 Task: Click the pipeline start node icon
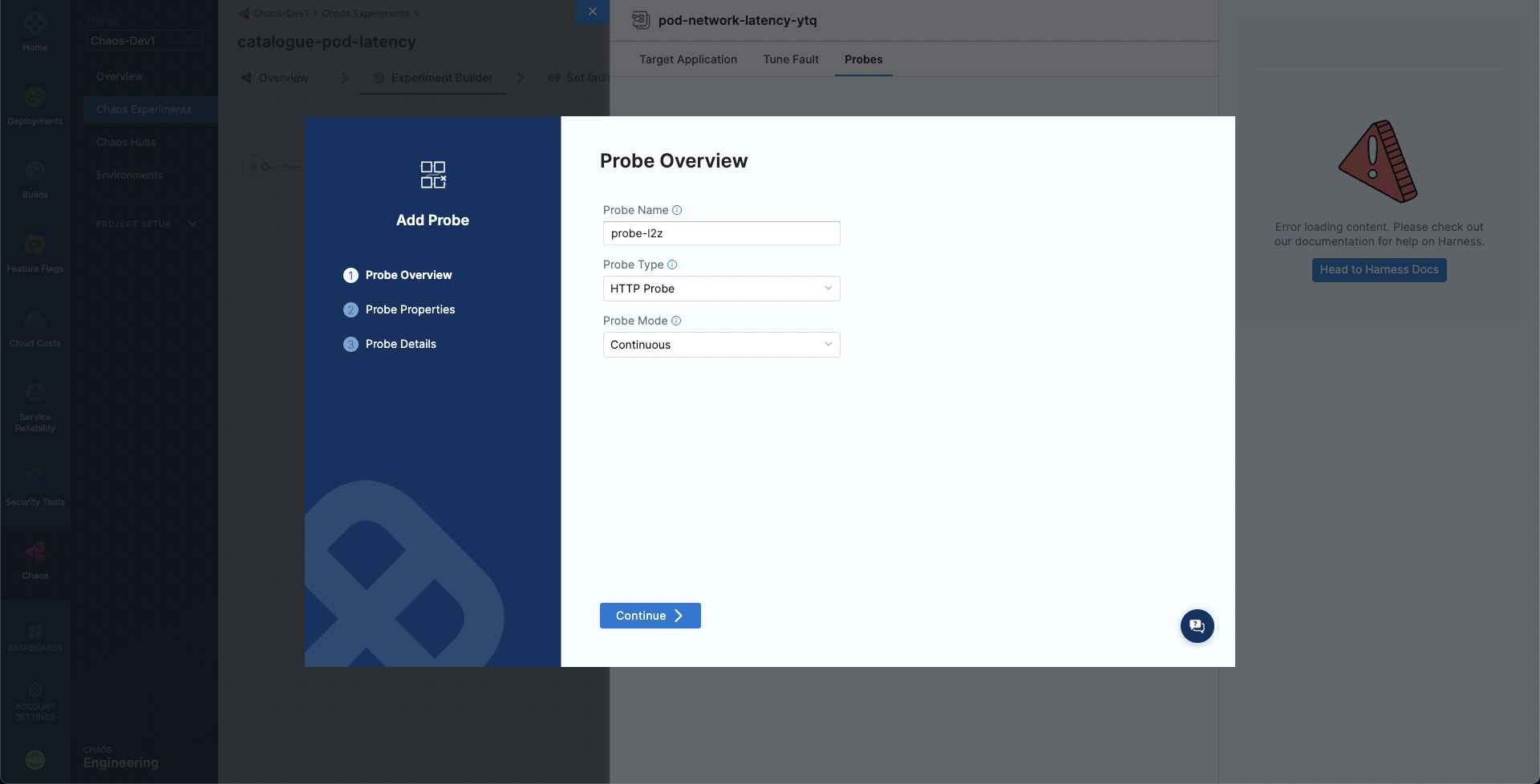[254, 167]
